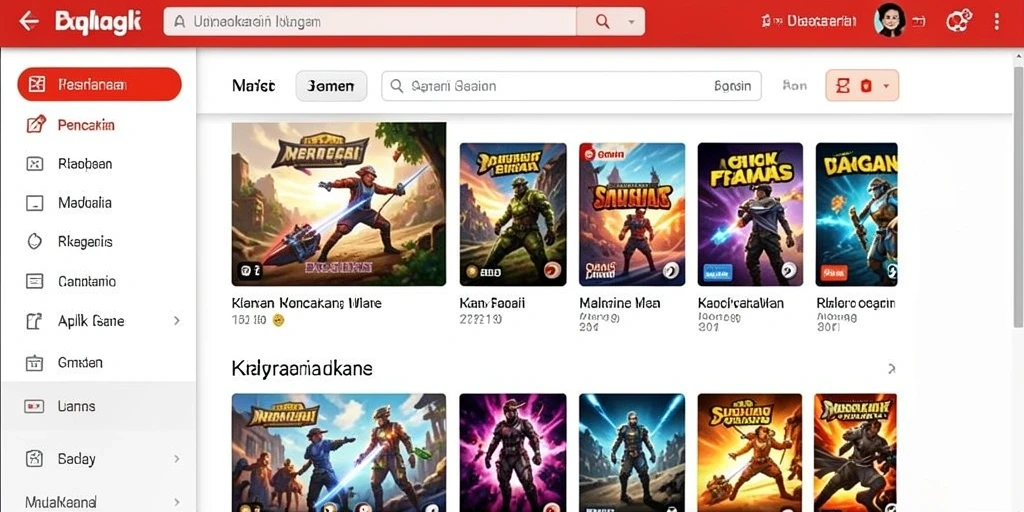Click the Ron filter label
This screenshot has height=512, width=1024.
click(x=794, y=85)
